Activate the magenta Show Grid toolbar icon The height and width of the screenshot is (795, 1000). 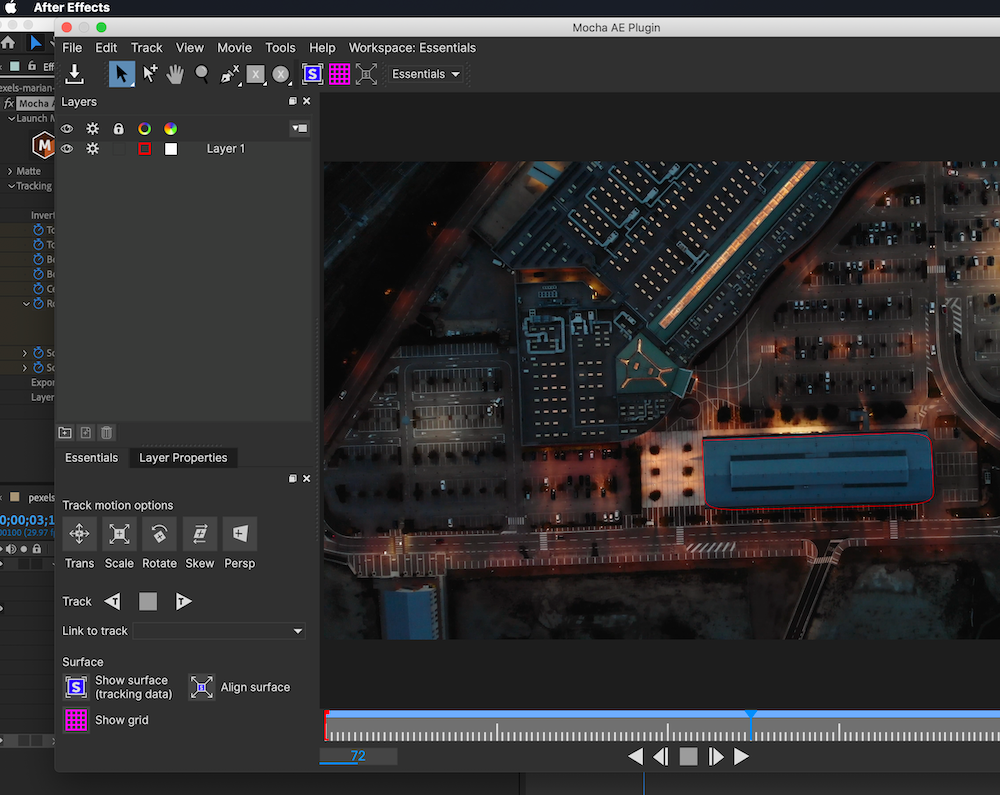point(339,74)
